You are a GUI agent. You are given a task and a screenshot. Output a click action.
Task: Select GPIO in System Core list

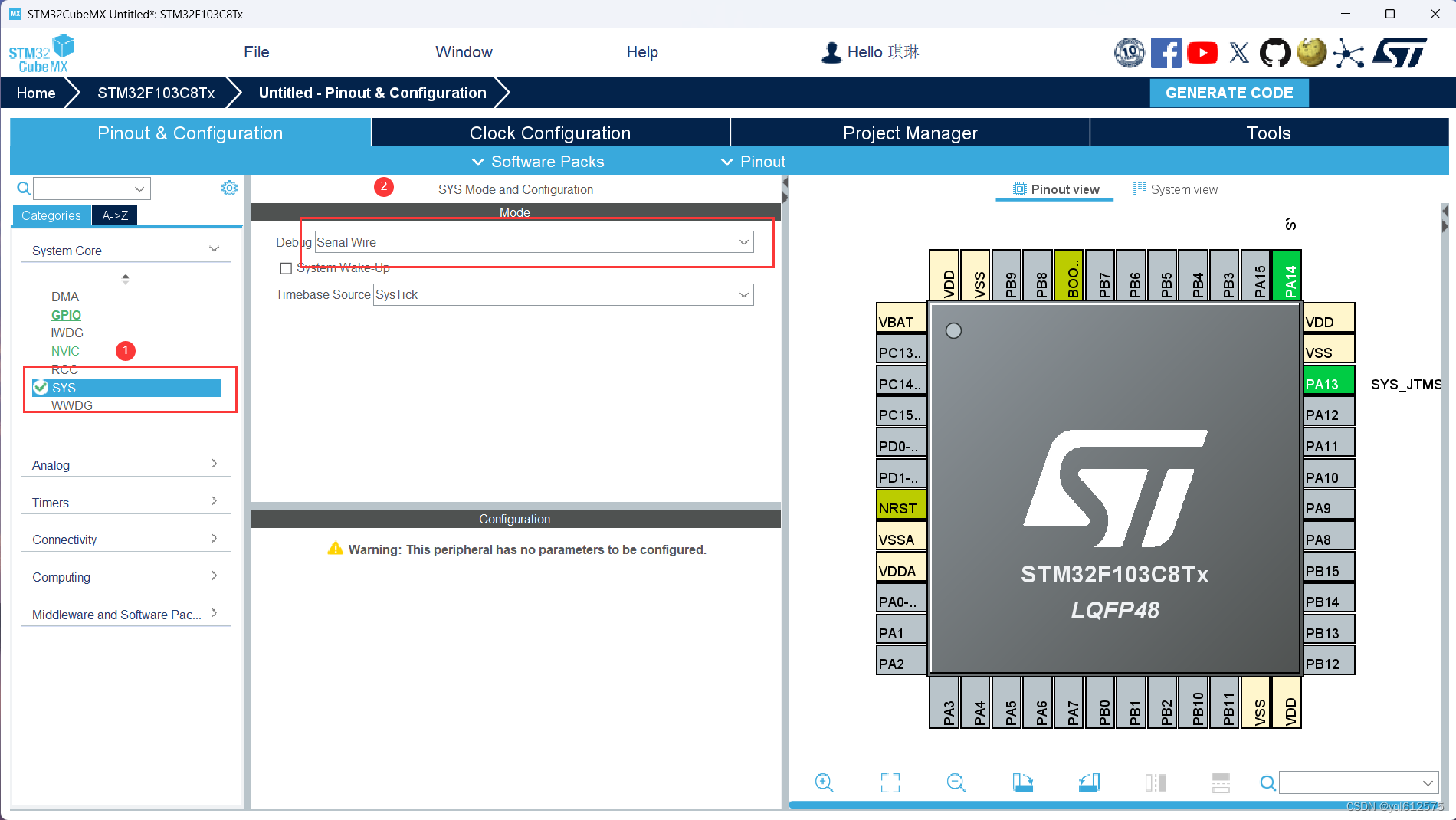coord(66,315)
